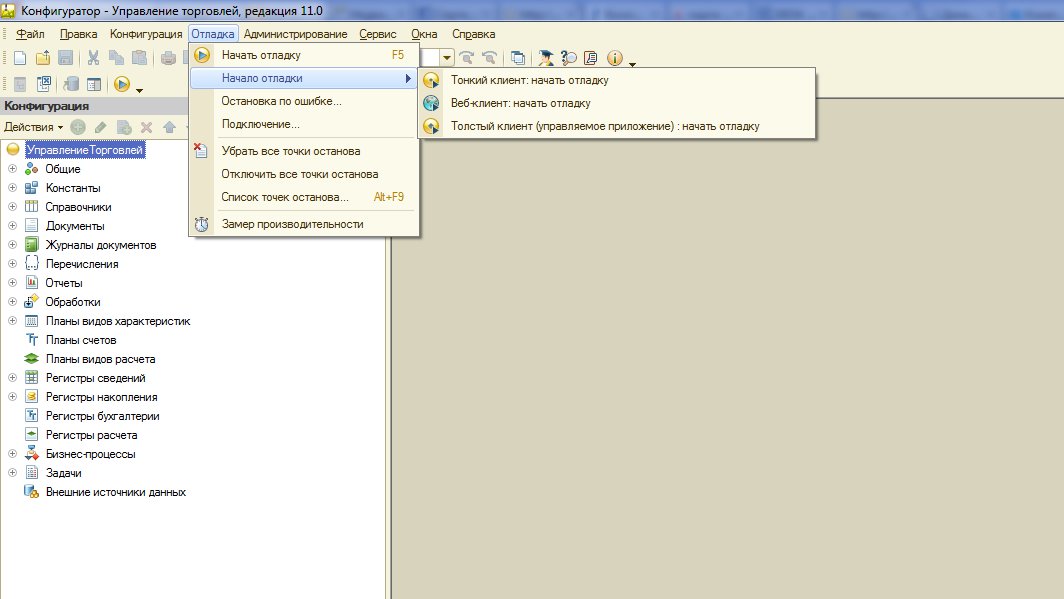Click the Help search magnifier icon
1064x599 pixels.
[569, 58]
